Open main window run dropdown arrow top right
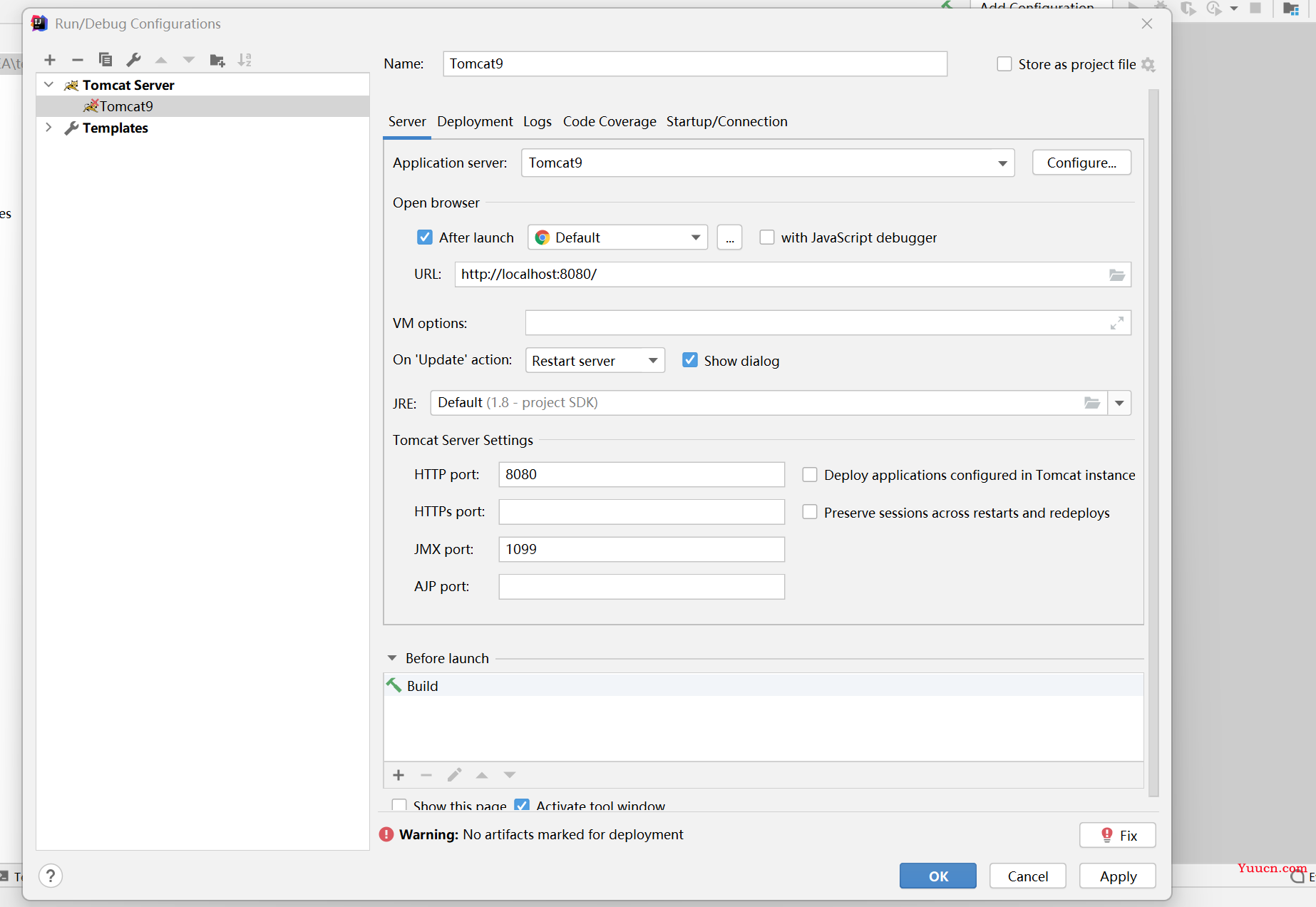 tap(1234, 9)
